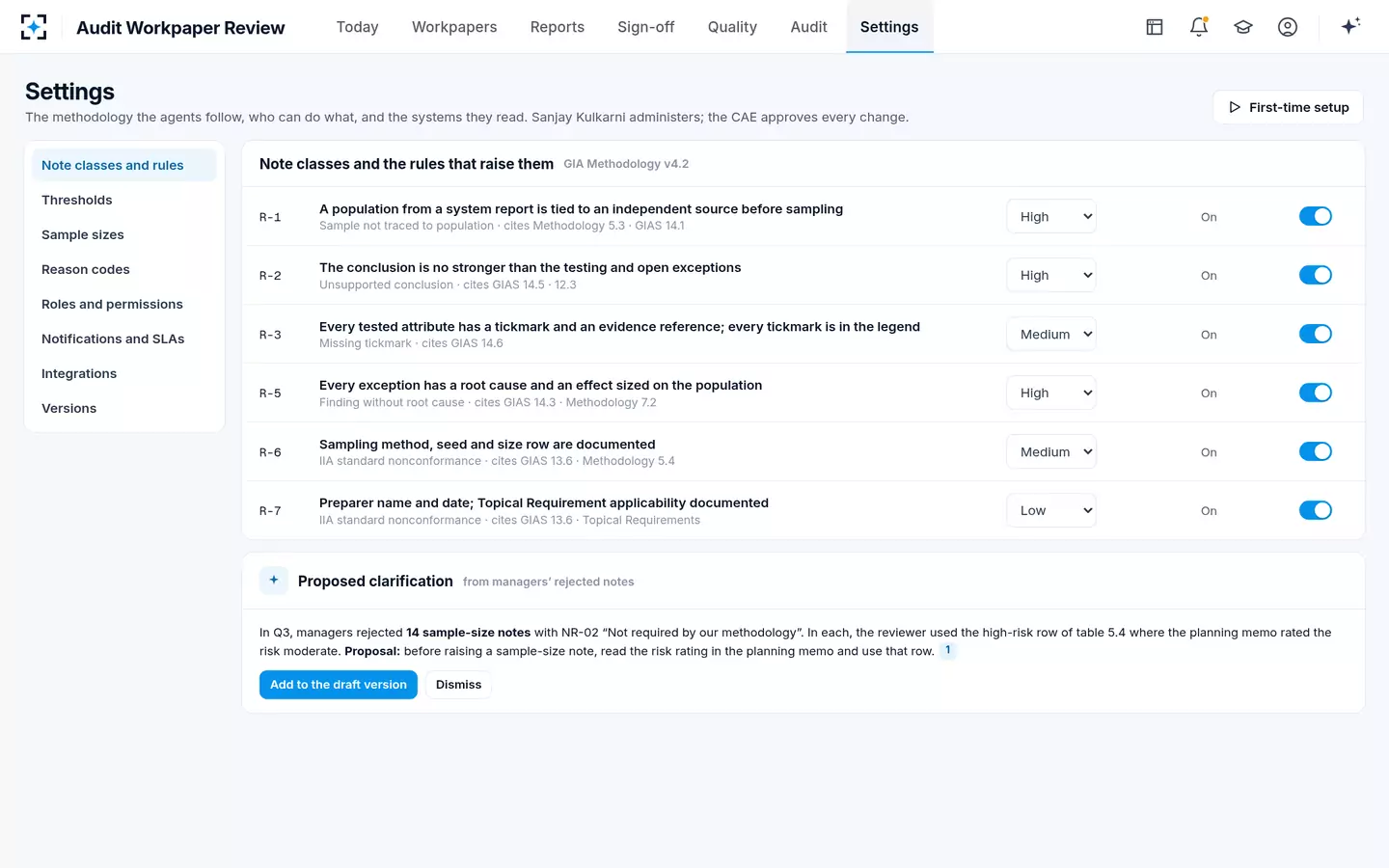Open Roles and permissions section
The height and width of the screenshot is (868, 1389).
[124, 304]
